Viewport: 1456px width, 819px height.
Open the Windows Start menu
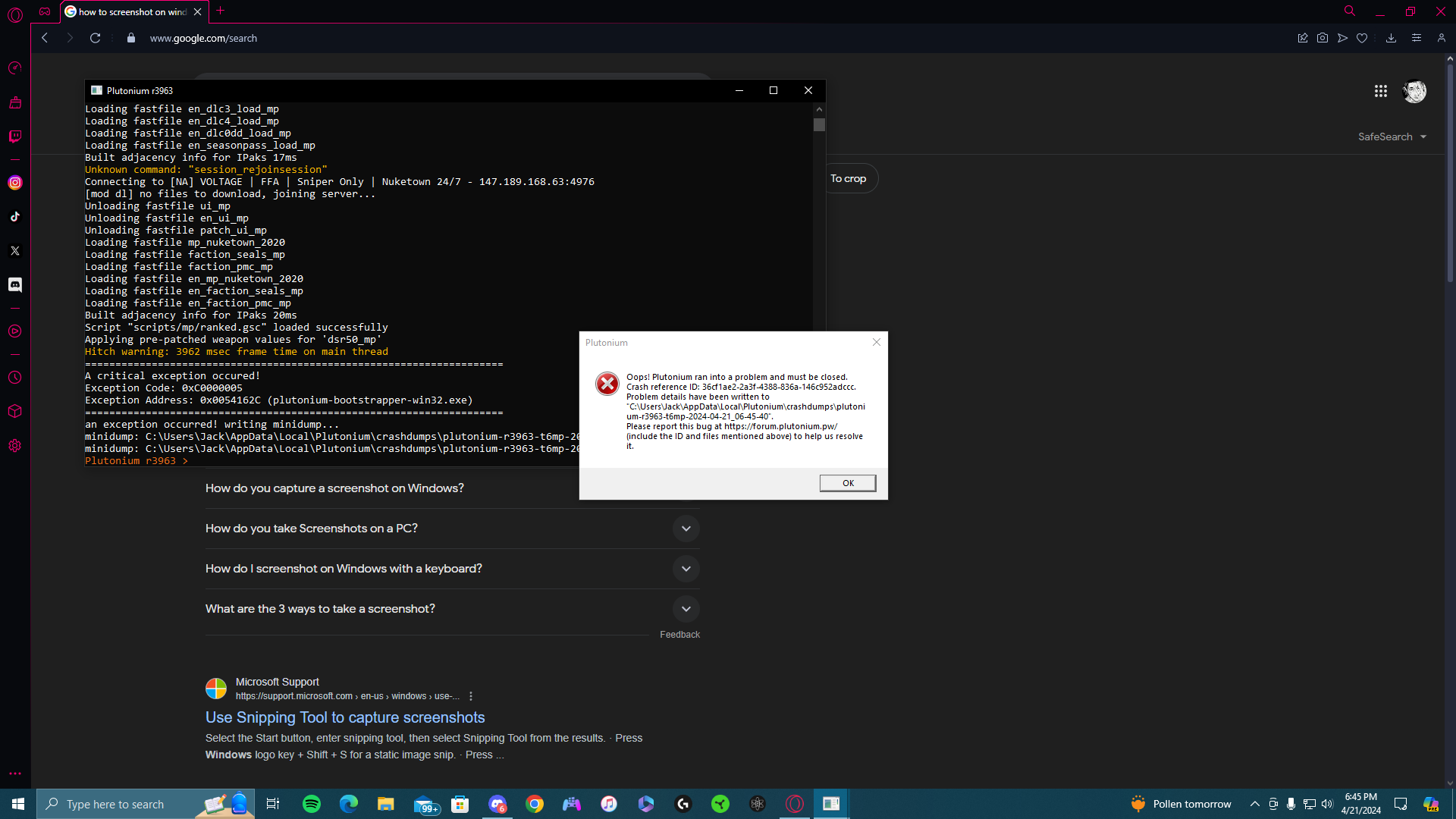click(18, 804)
